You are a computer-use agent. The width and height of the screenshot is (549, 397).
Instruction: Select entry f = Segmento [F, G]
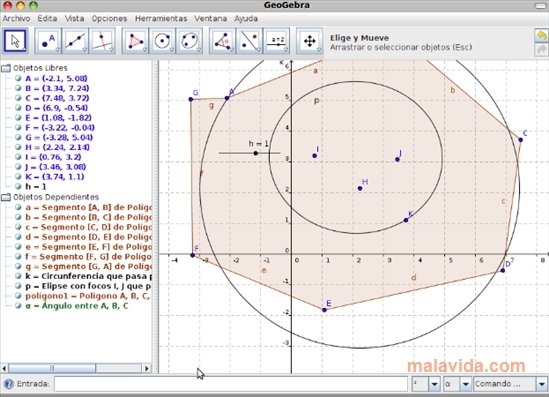[88, 256]
